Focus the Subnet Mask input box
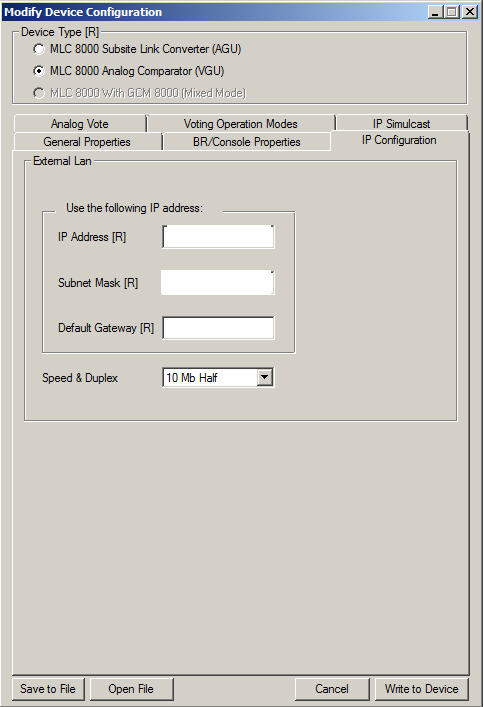Image resolution: width=484 pixels, height=707 pixels. tap(218, 283)
